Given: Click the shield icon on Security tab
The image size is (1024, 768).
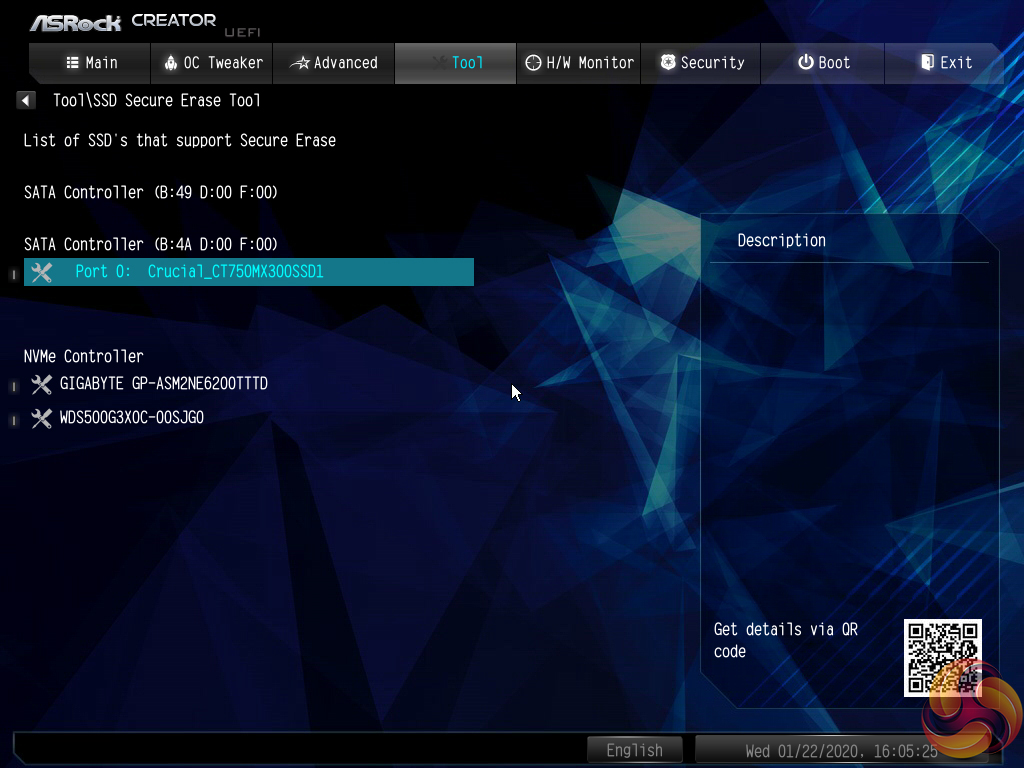Looking at the screenshot, I should click(668, 63).
